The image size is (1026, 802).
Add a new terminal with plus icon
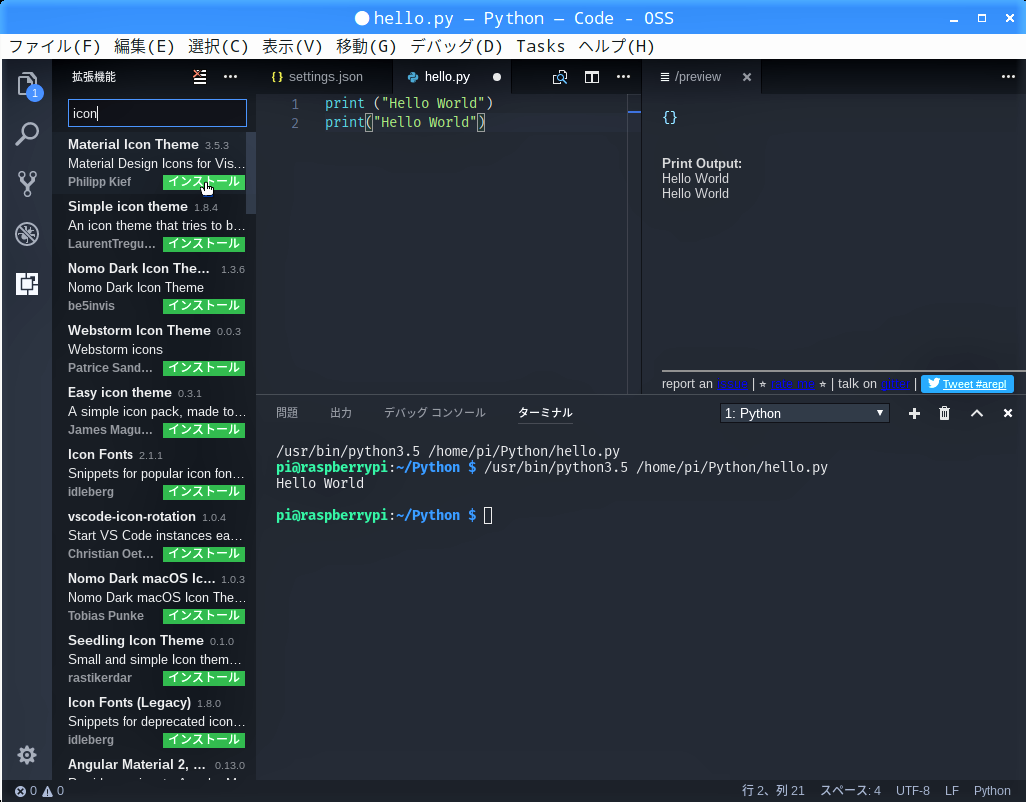[914, 413]
